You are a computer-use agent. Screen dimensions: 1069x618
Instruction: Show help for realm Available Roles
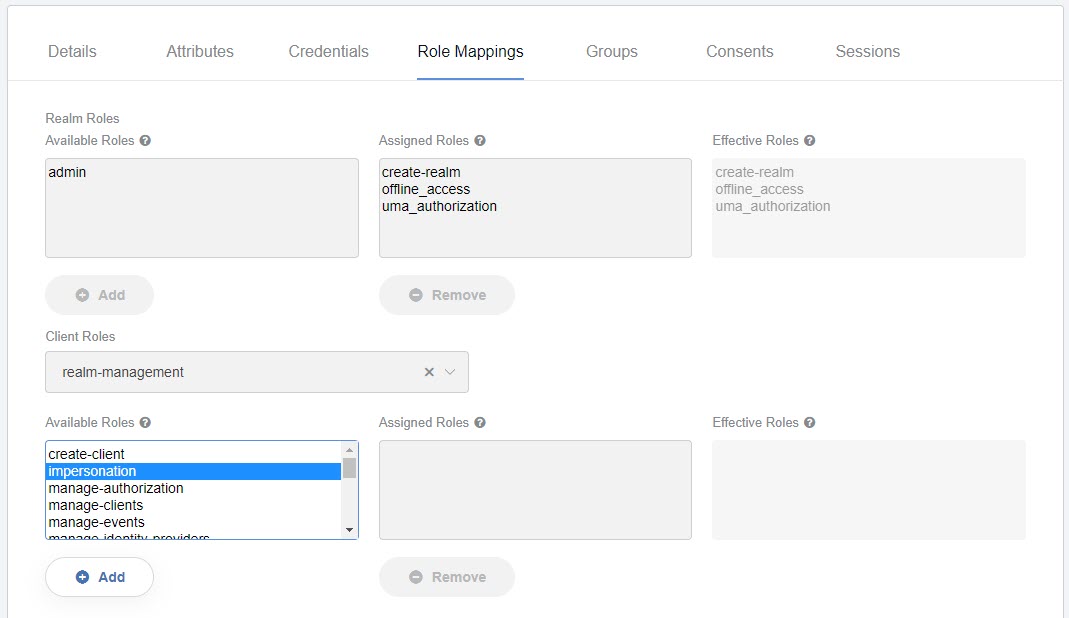coord(145,141)
